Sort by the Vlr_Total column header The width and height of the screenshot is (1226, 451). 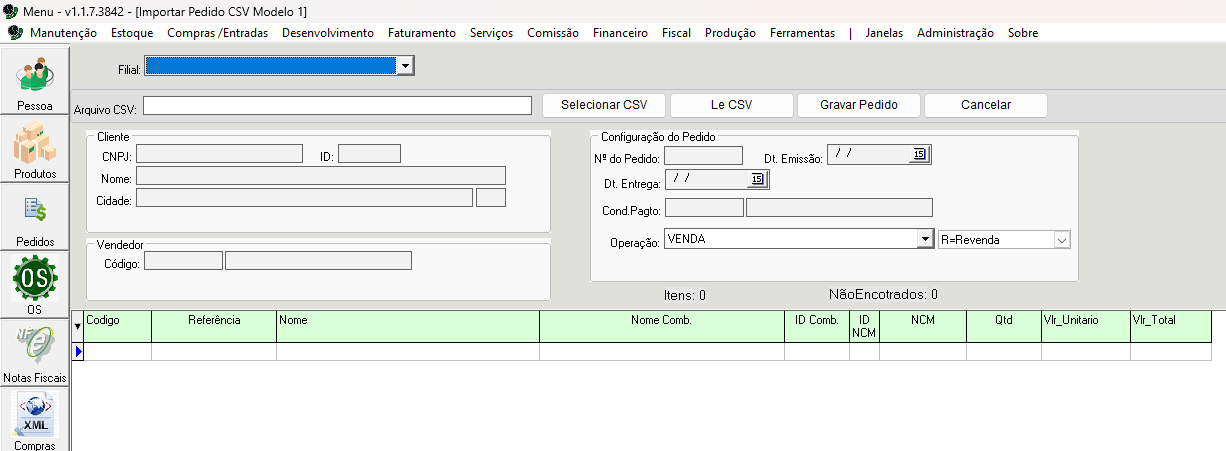(x=1171, y=327)
